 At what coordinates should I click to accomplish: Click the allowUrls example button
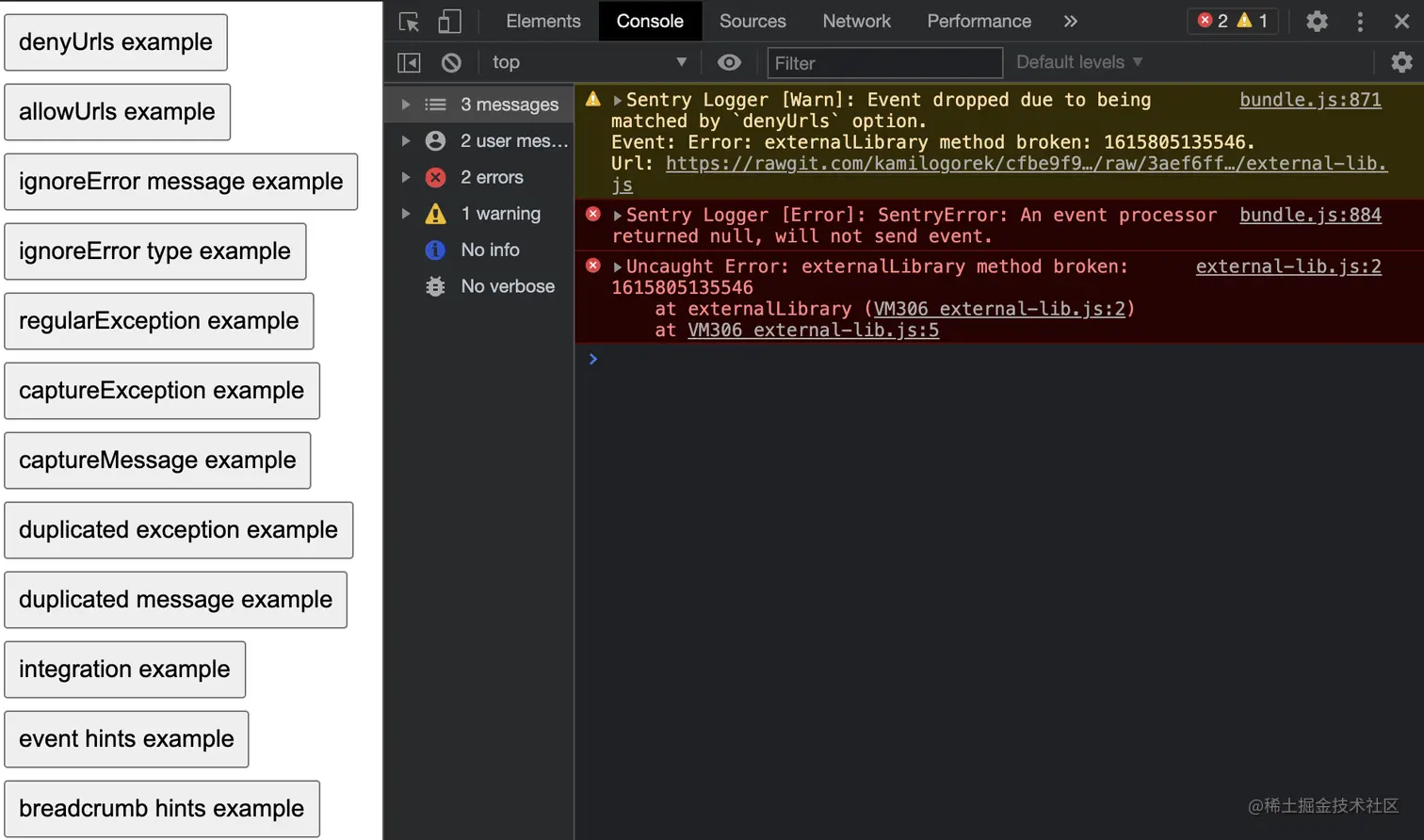point(117,112)
